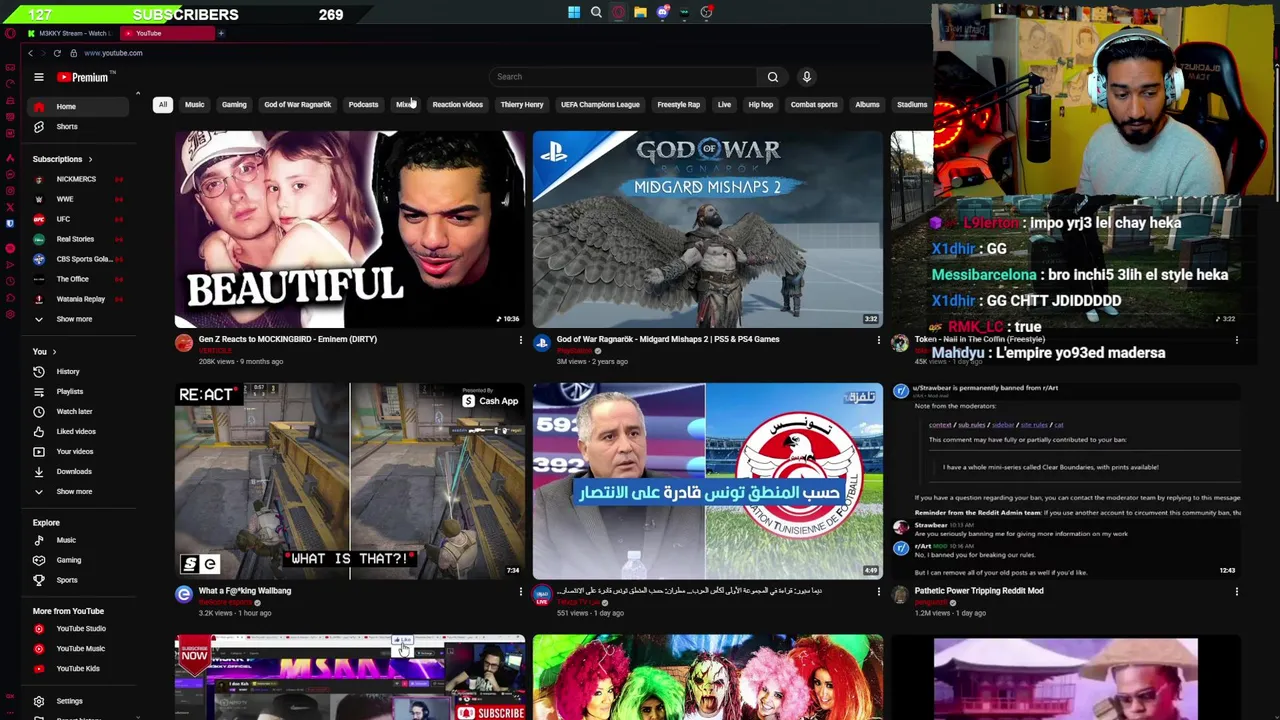Open YouTube Music from the sidebar
This screenshot has width=1280, height=720.
(x=78, y=649)
